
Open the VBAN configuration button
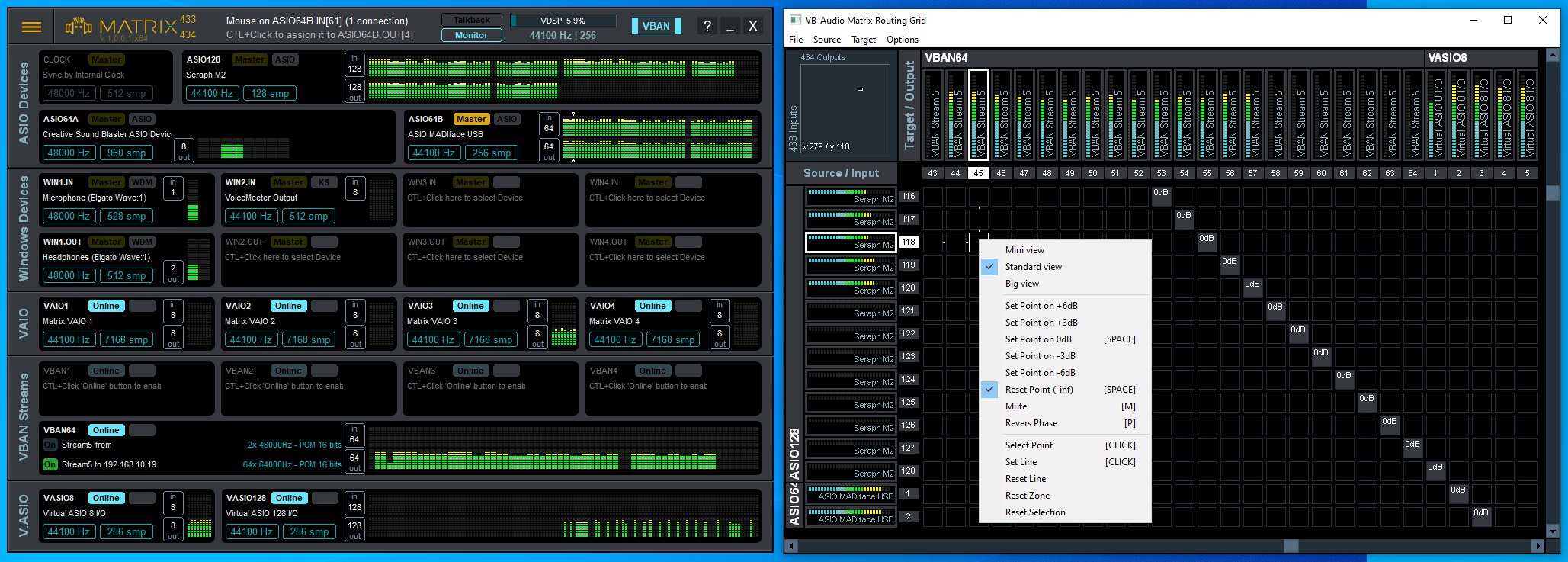coord(656,26)
